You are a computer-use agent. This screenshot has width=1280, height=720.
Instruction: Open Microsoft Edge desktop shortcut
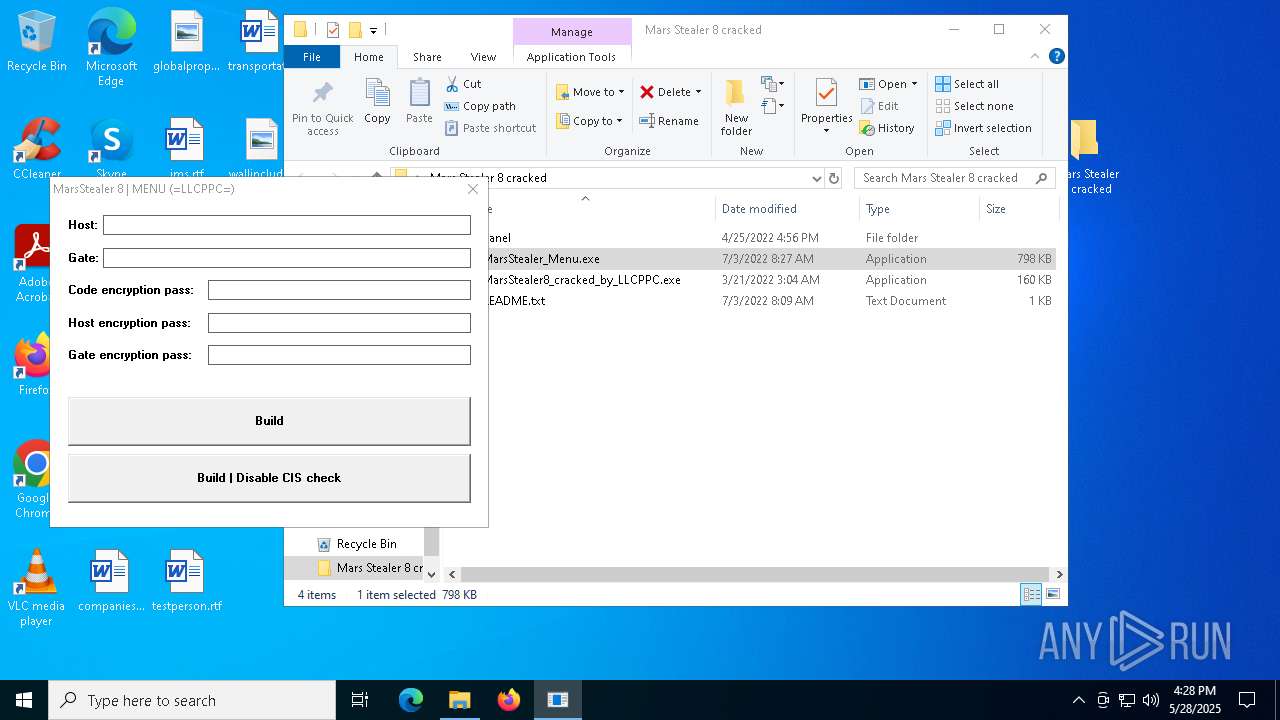coord(111,48)
